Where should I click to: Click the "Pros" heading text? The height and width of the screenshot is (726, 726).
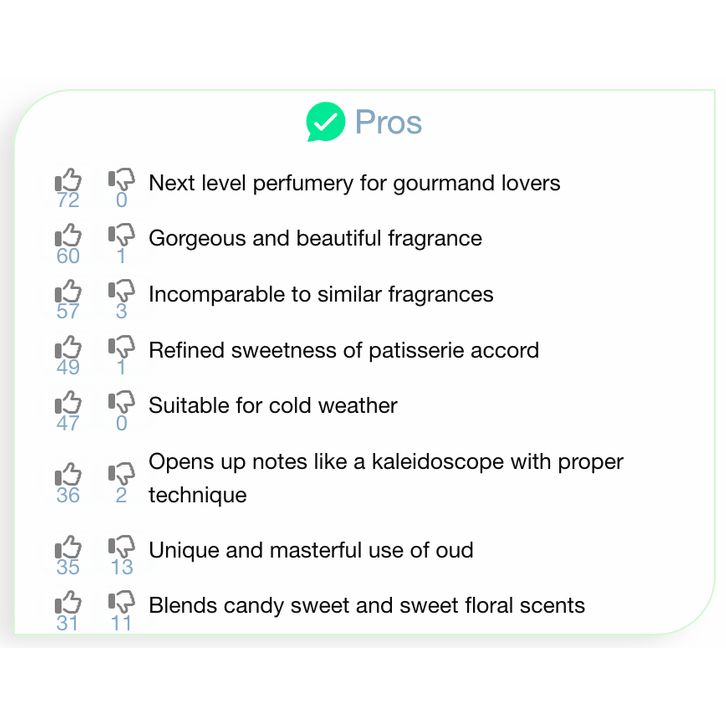pyautogui.click(x=388, y=122)
